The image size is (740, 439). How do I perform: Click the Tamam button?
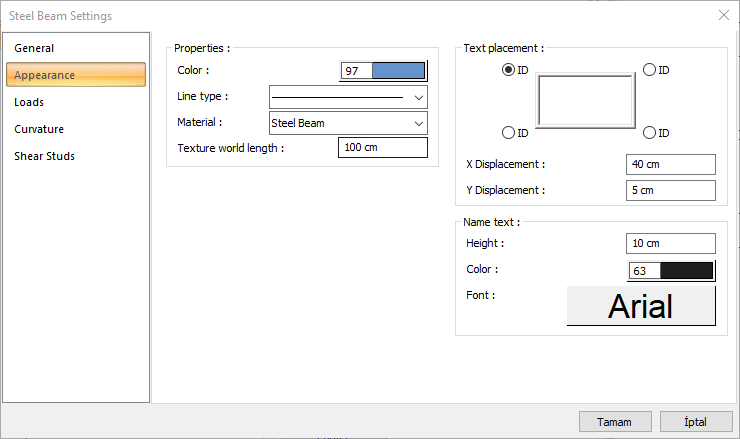click(x=614, y=422)
